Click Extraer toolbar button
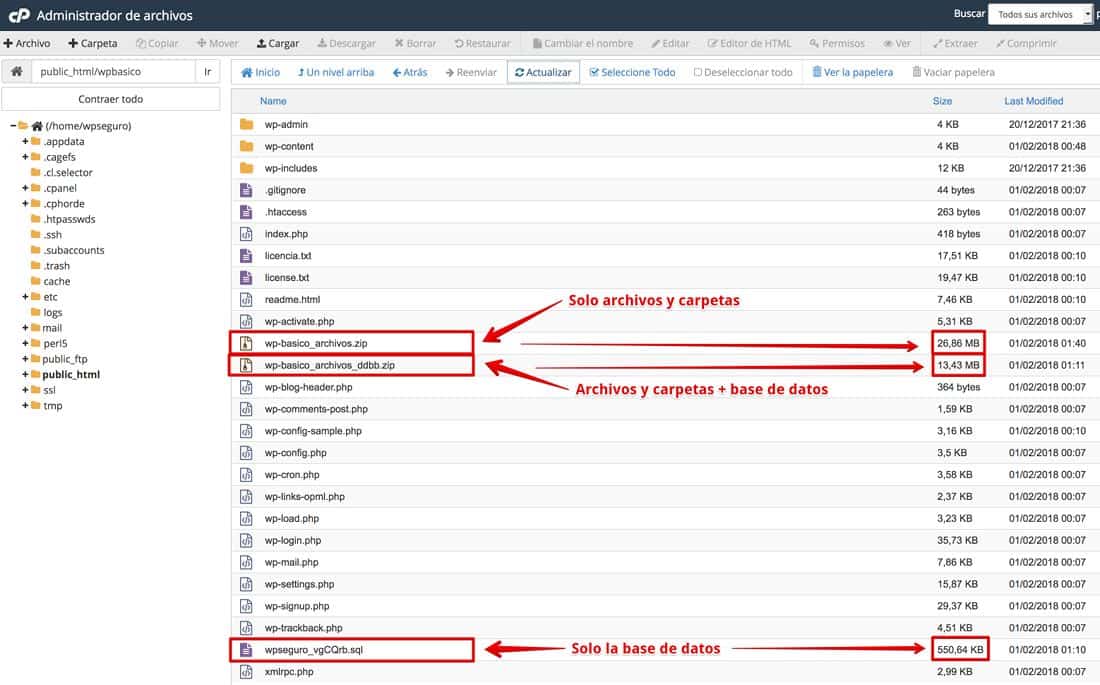The image size is (1100, 685). [955, 44]
